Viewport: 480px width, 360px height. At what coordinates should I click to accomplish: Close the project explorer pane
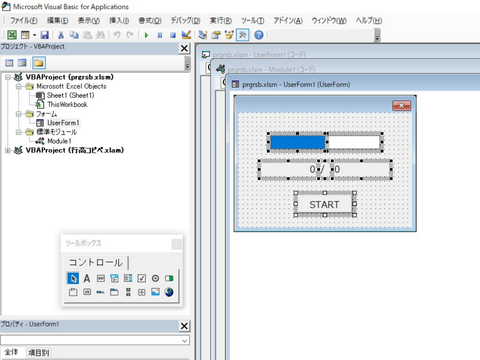[x=184, y=48]
